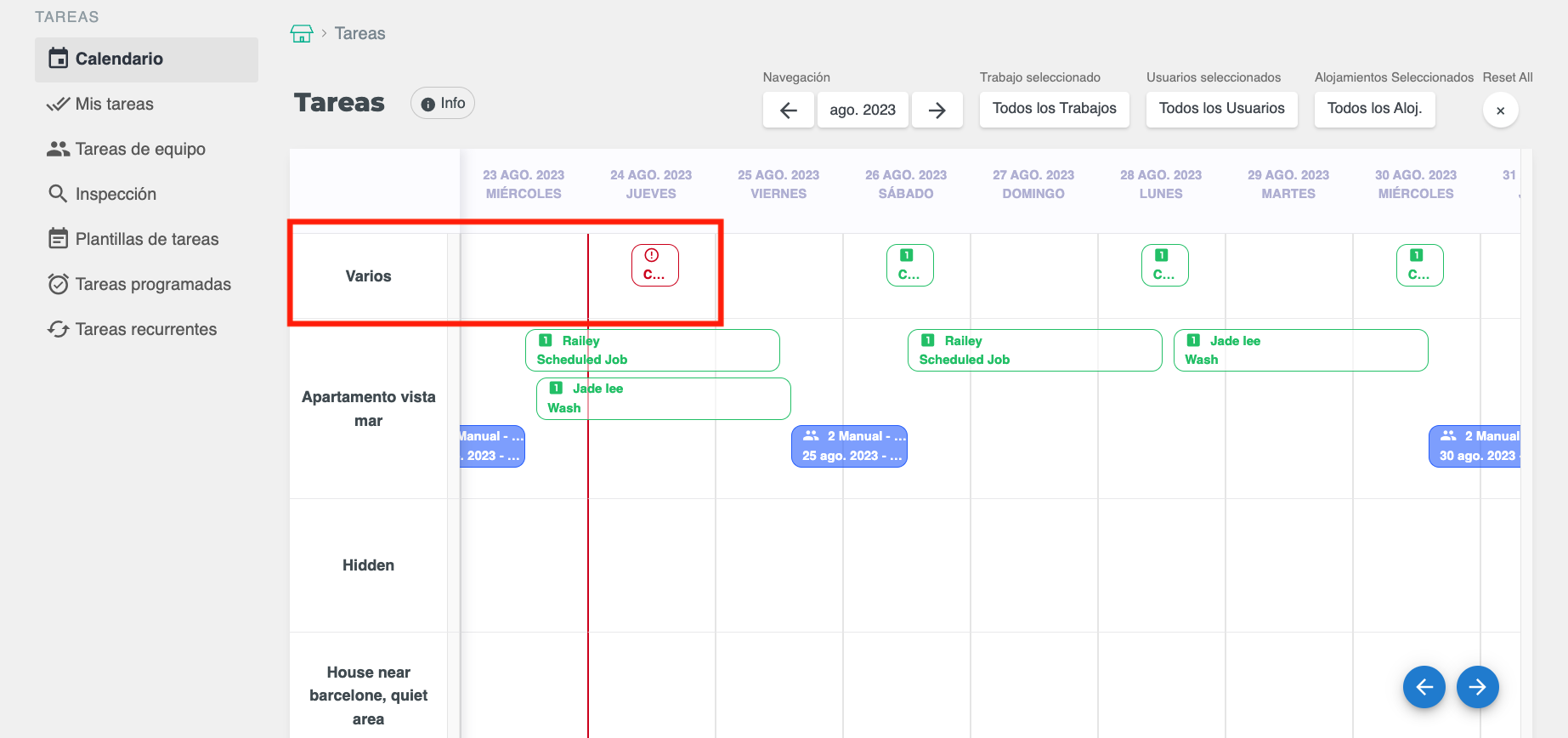Viewport: 1568px width, 738px height.
Task: Open the Info button beside Tareas
Action: click(443, 104)
